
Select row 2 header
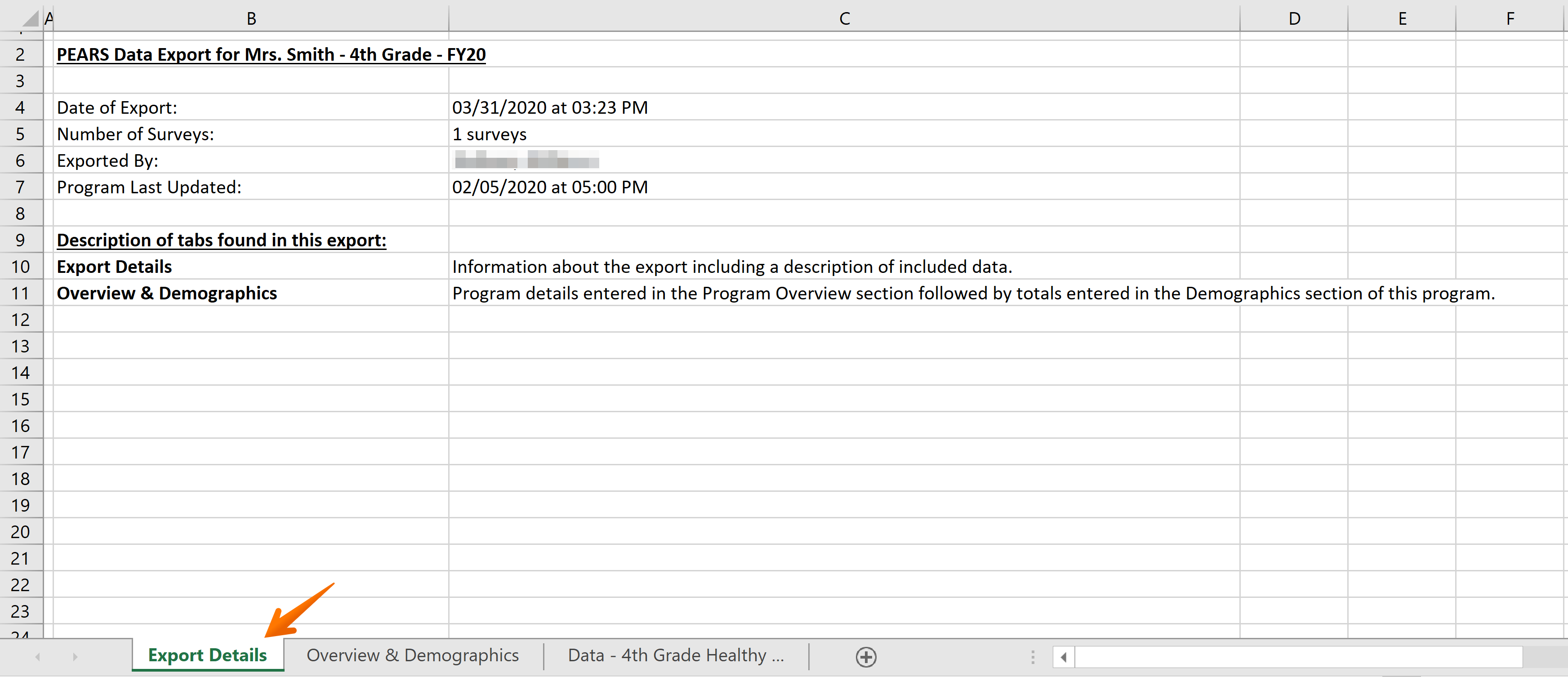coord(21,54)
